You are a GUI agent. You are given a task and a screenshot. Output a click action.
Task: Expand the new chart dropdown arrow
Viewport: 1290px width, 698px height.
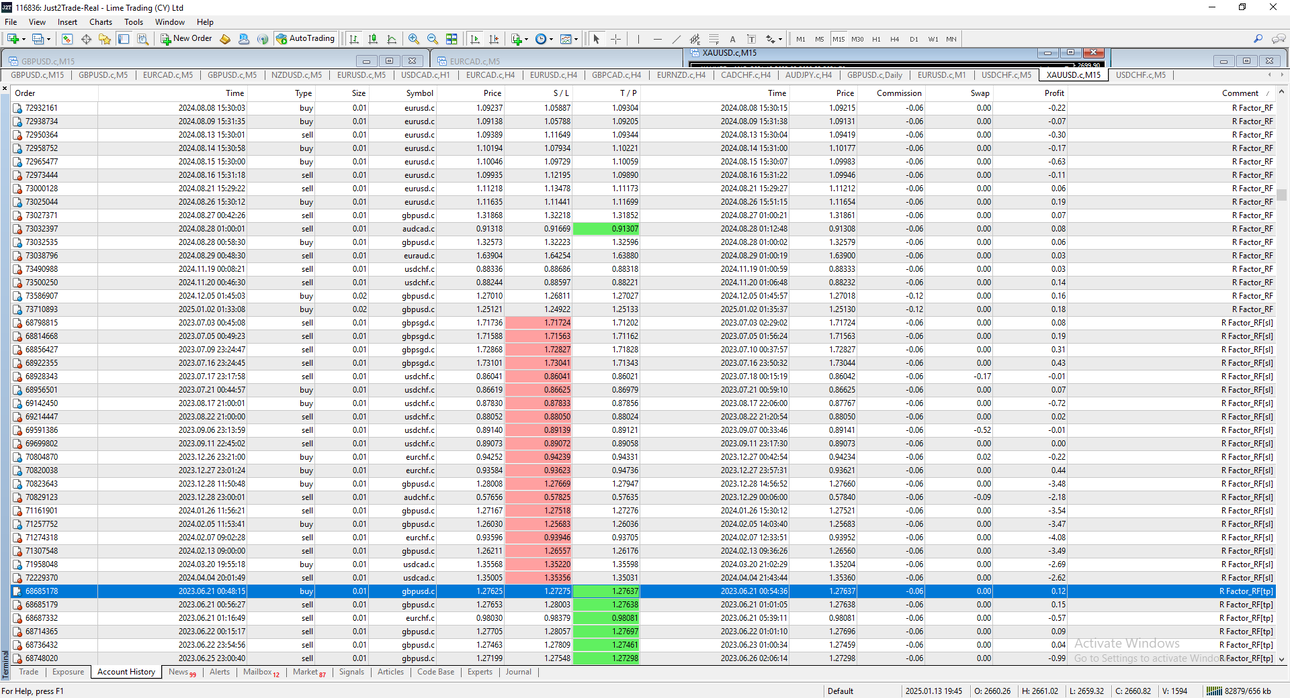tap(24, 39)
